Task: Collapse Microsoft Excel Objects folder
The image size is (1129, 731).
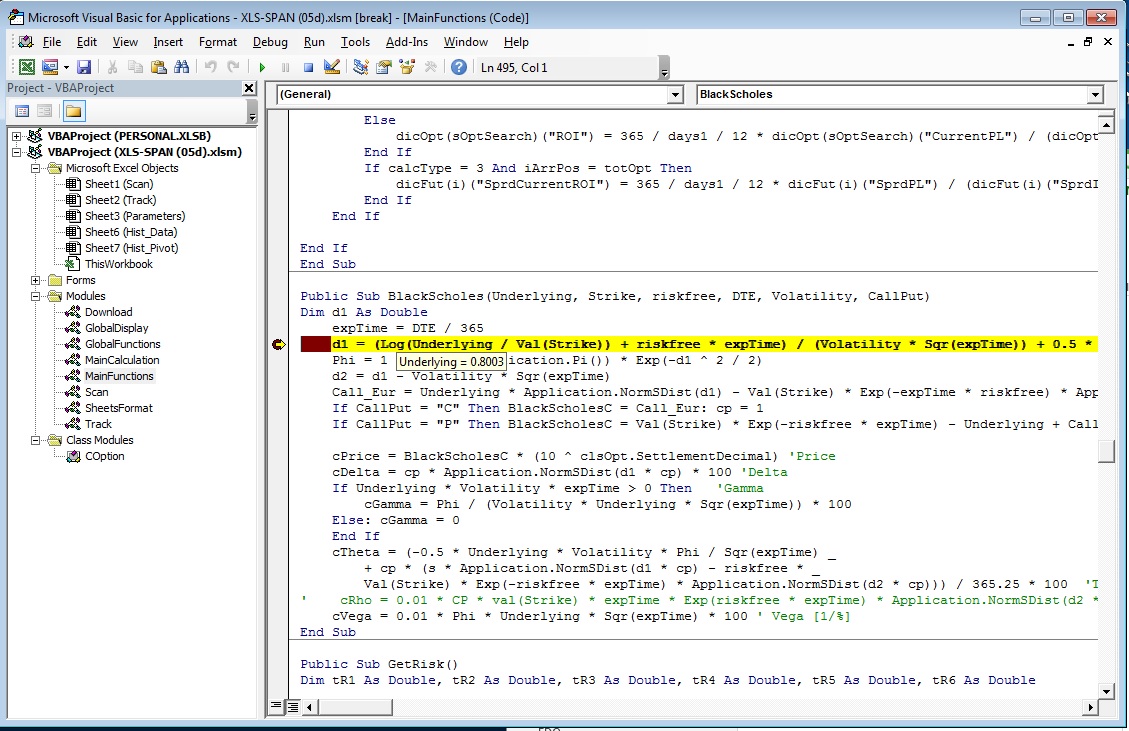Action: coord(35,168)
